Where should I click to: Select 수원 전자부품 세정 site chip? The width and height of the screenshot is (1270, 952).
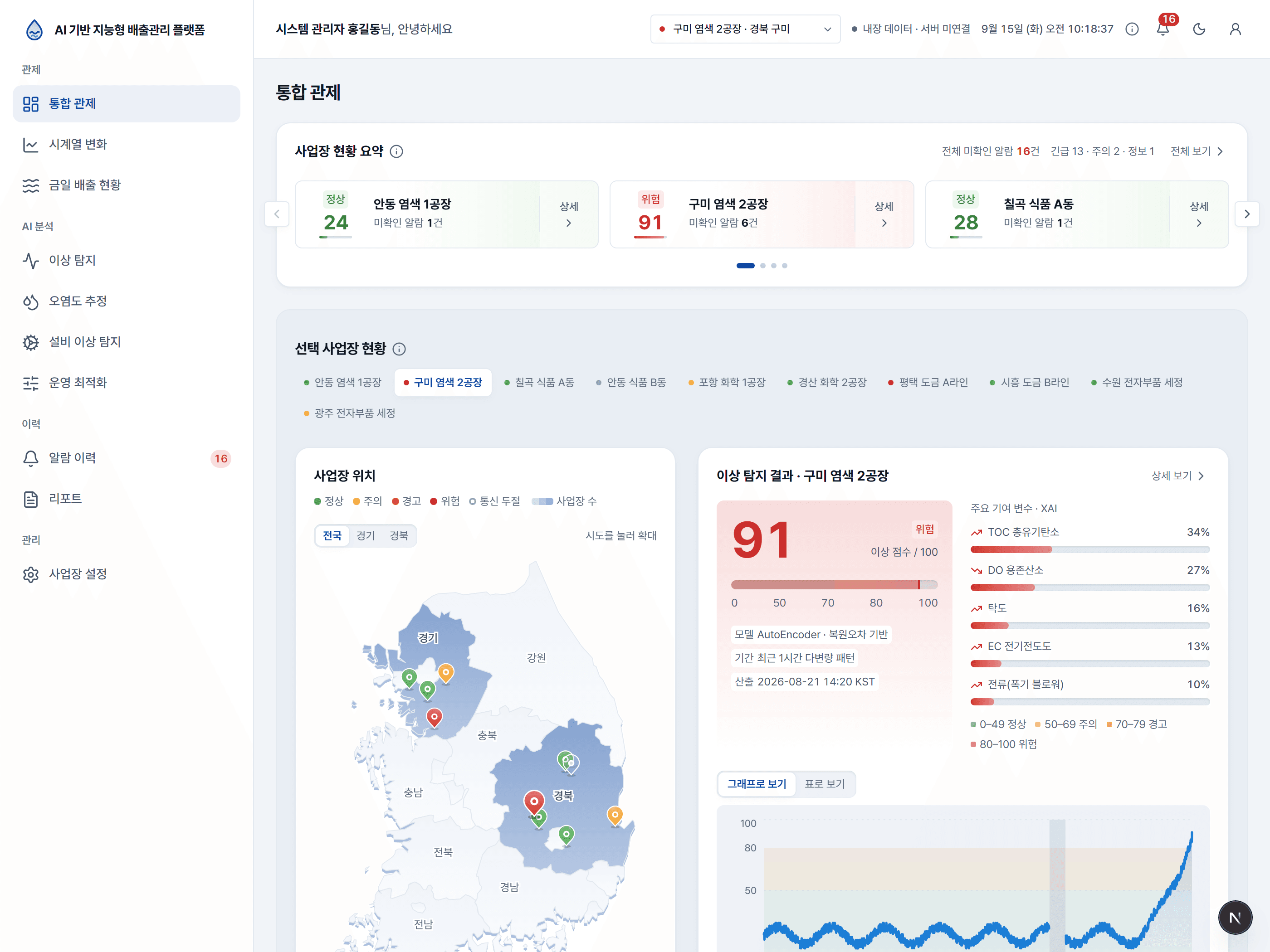pyautogui.click(x=1137, y=383)
